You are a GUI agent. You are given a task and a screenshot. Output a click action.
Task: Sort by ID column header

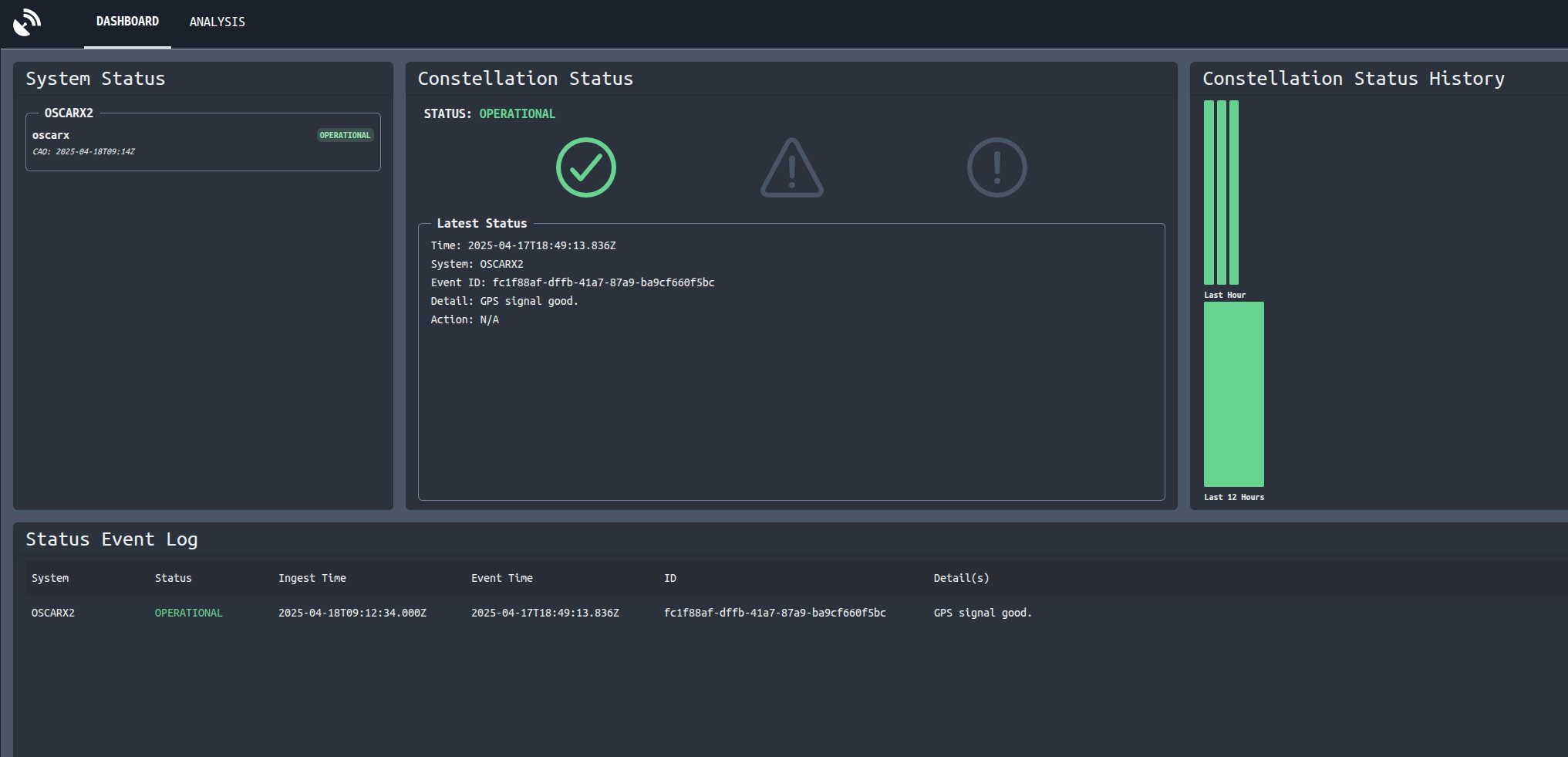[x=670, y=578]
